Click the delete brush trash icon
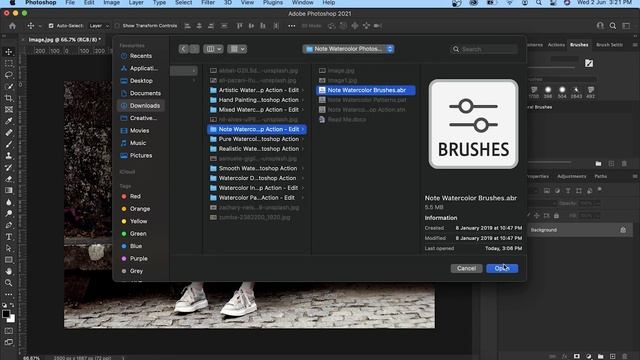Viewport: 640px width, 360px height. 624,164
